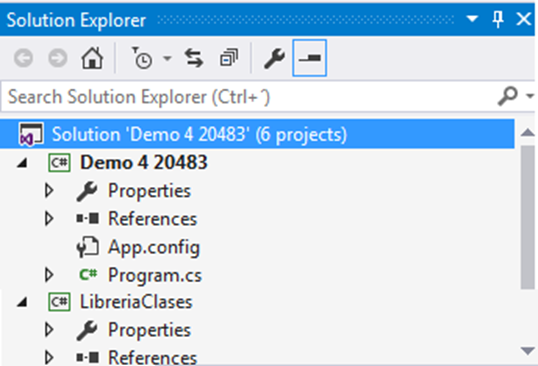Open the Pending Changes Filter clock icon
Screen dimensions: 538x366
(x=142, y=58)
